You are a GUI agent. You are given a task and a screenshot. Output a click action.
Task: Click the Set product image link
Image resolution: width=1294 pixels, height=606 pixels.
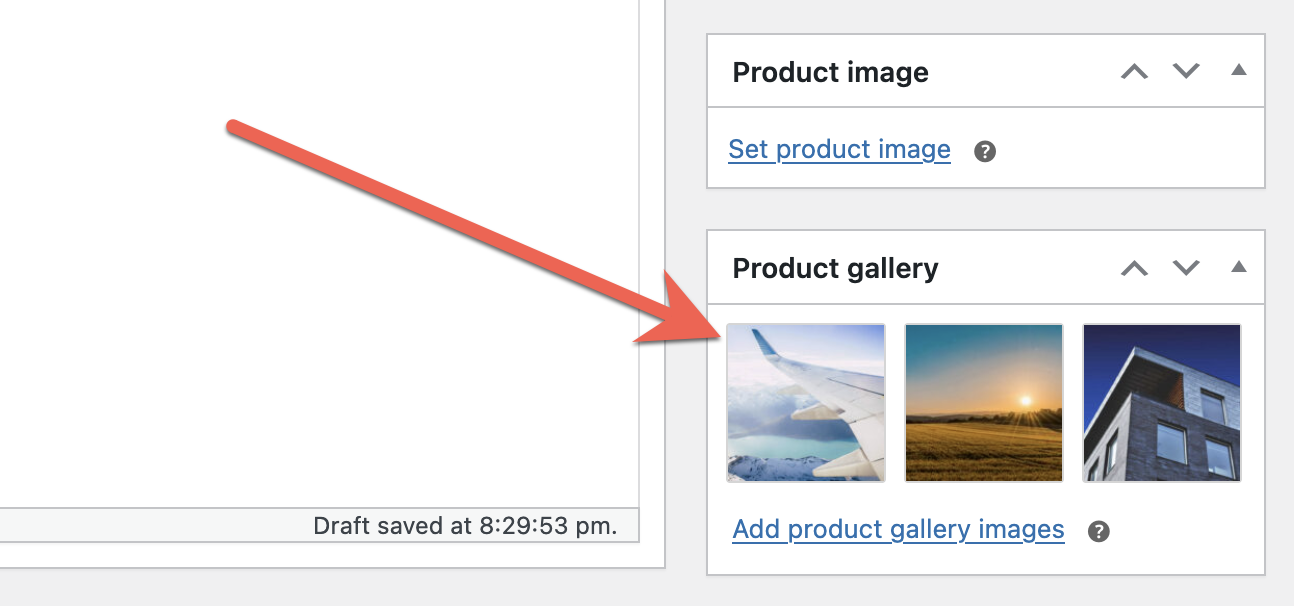click(839, 150)
